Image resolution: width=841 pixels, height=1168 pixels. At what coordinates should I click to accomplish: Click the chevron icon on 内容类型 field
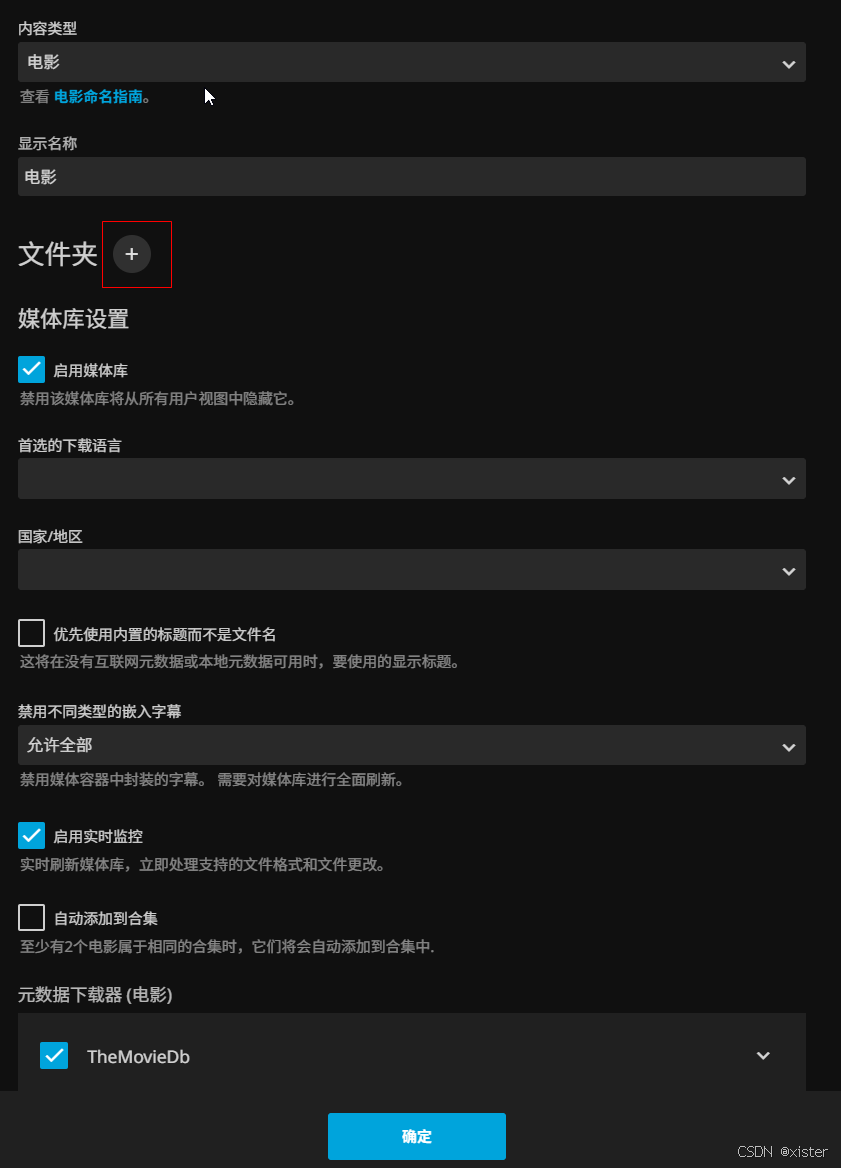(789, 64)
